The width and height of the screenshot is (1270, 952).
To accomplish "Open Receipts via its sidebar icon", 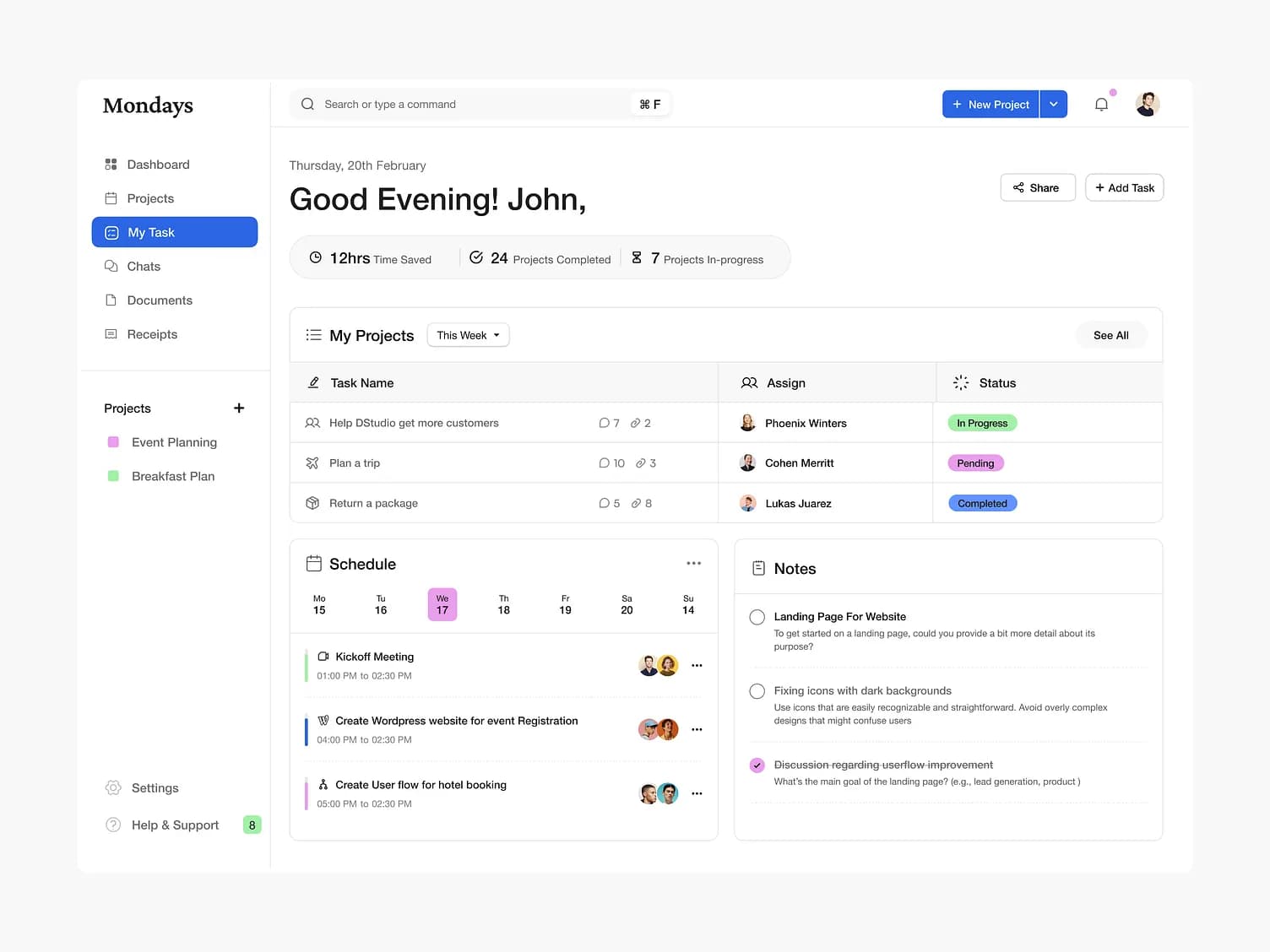I will pos(112,333).
